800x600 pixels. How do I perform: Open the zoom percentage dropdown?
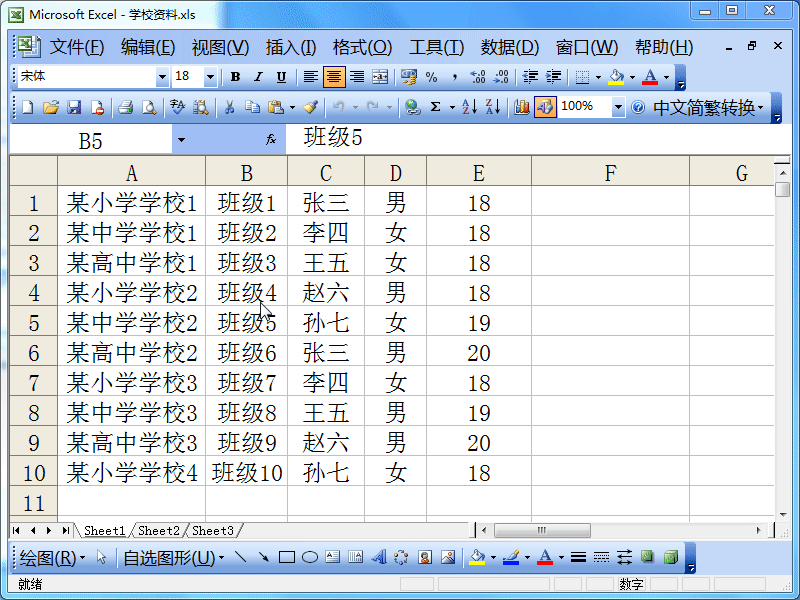pyautogui.click(x=618, y=108)
